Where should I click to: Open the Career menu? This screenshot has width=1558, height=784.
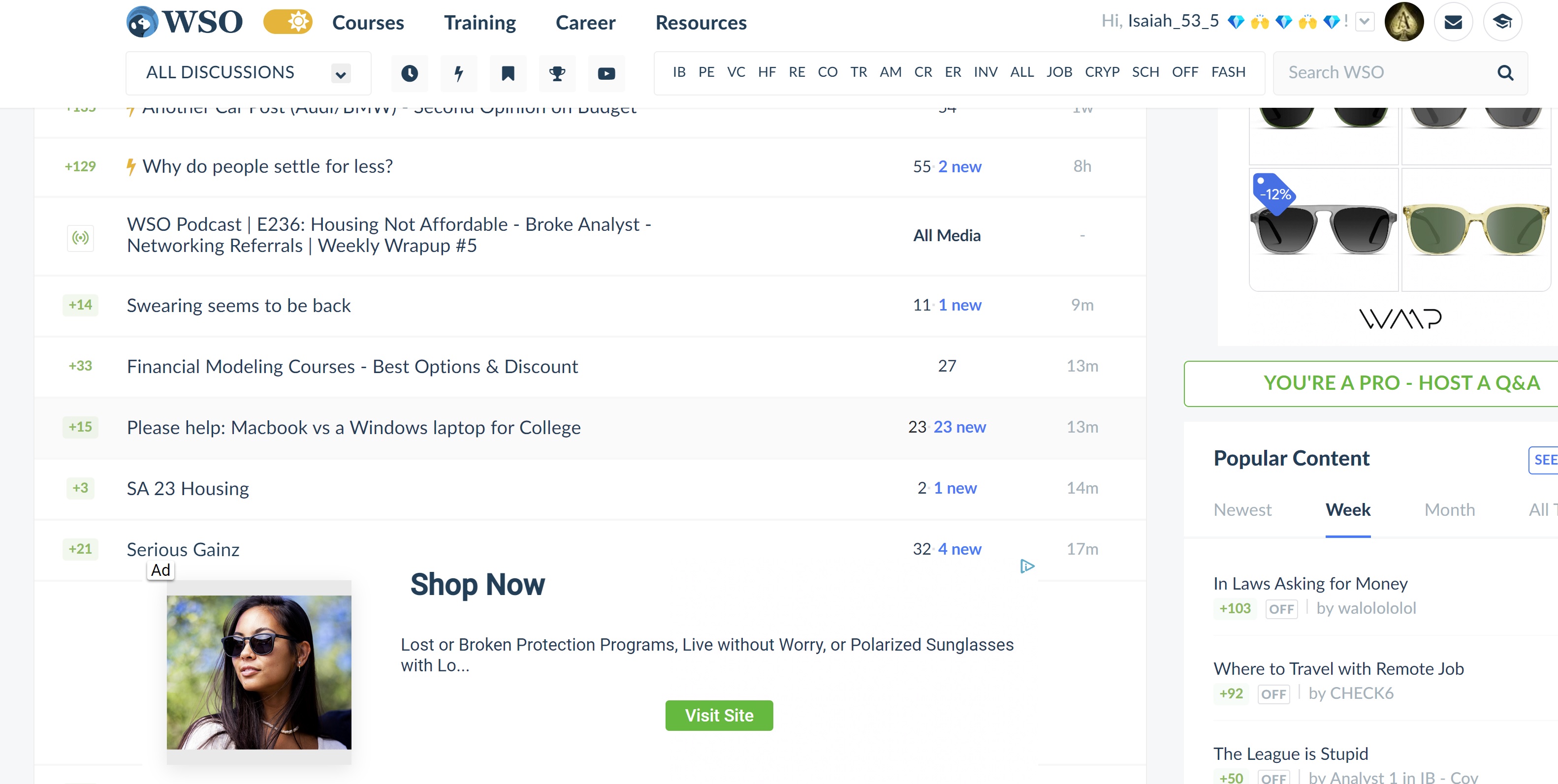[585, 22]
